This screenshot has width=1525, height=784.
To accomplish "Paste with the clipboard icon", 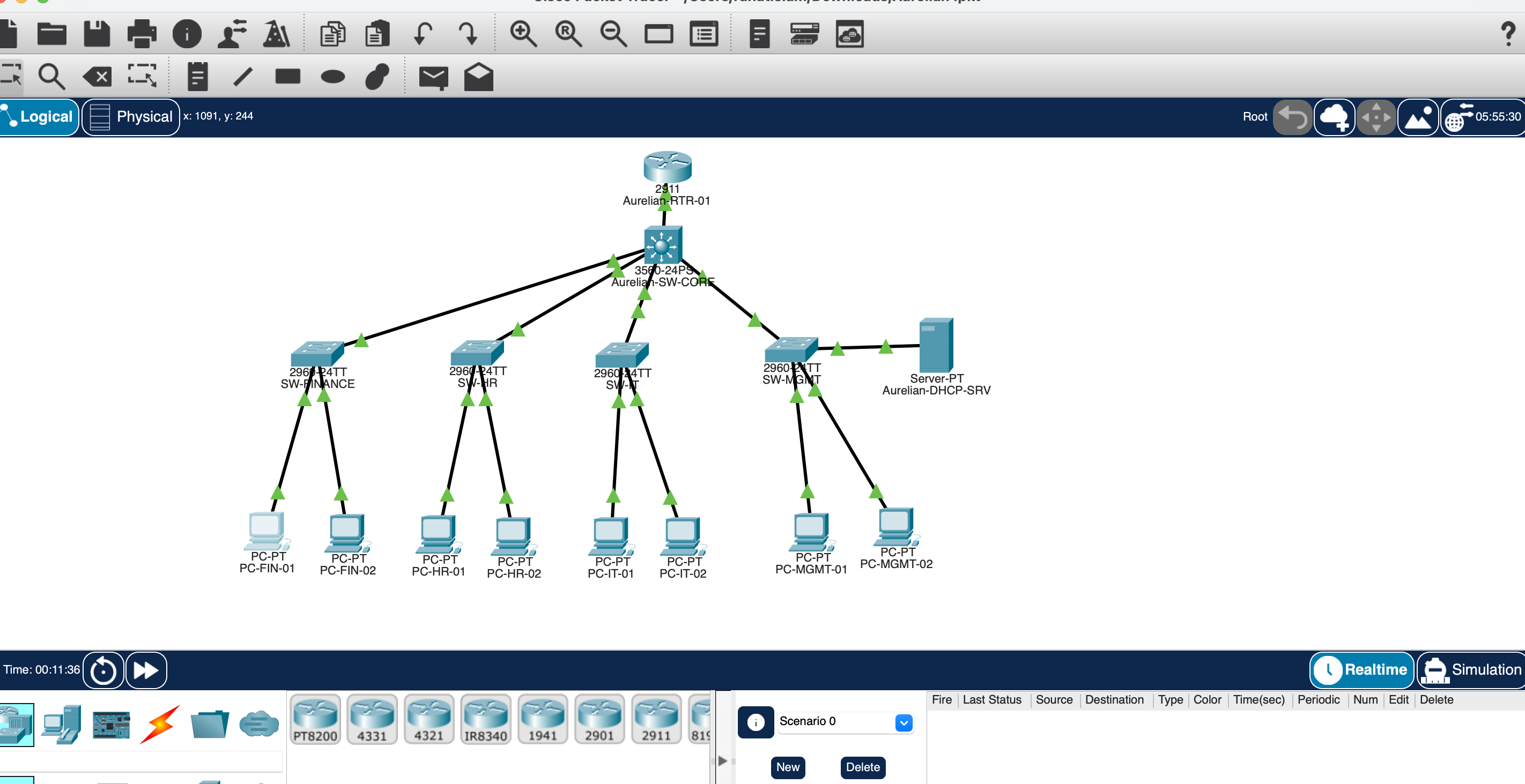I will coord(377,34).
